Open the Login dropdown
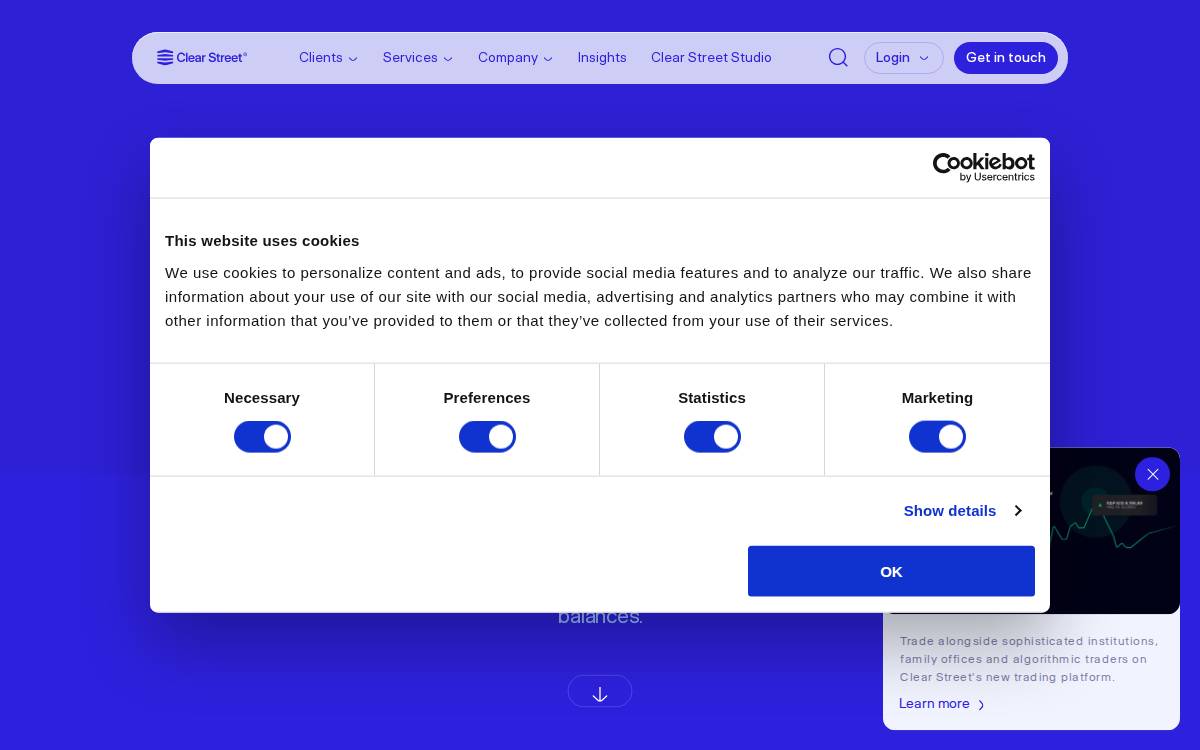The height and width of the screenshot is (750, 1200). click(904, 58)
